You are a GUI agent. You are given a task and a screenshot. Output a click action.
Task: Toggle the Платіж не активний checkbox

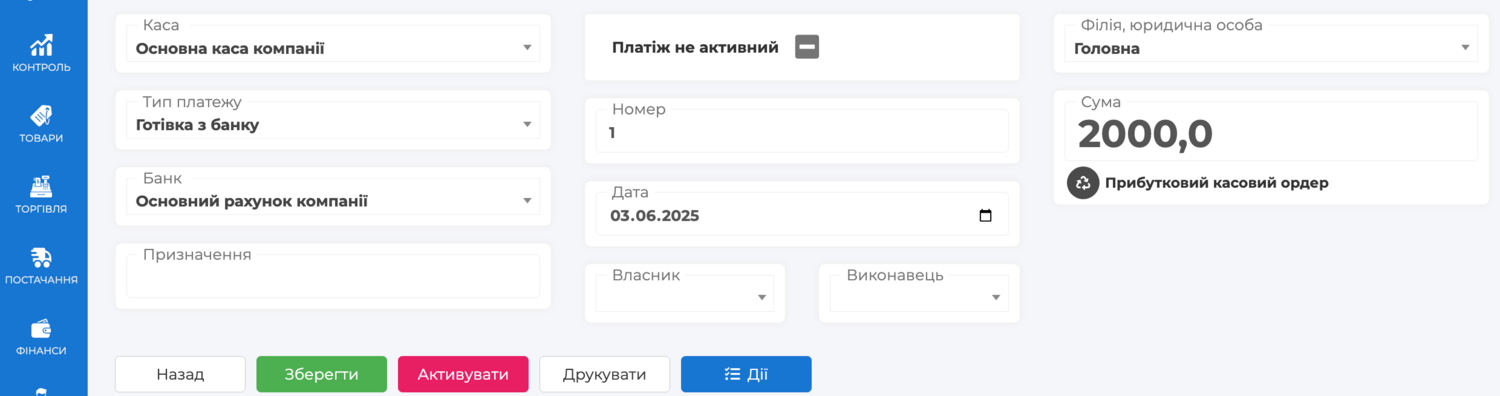807,47
